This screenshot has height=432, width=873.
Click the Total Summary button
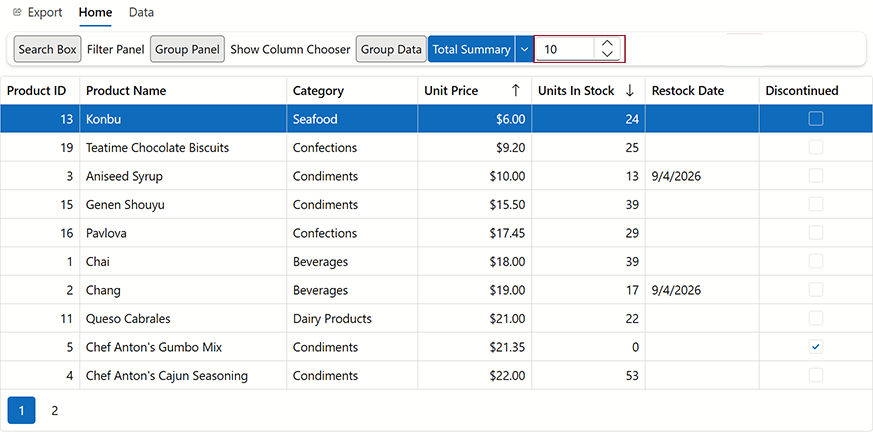click(x=472, y=49)
